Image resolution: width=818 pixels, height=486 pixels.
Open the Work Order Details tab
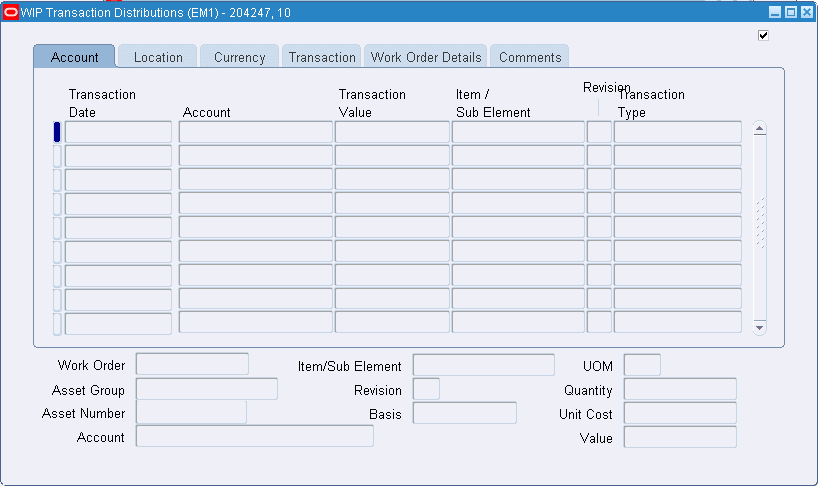(x=426, y=57)
